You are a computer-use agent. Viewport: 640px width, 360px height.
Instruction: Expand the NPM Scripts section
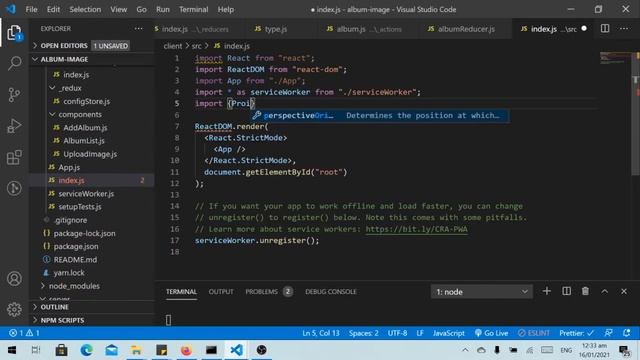(x=91, y=320)
